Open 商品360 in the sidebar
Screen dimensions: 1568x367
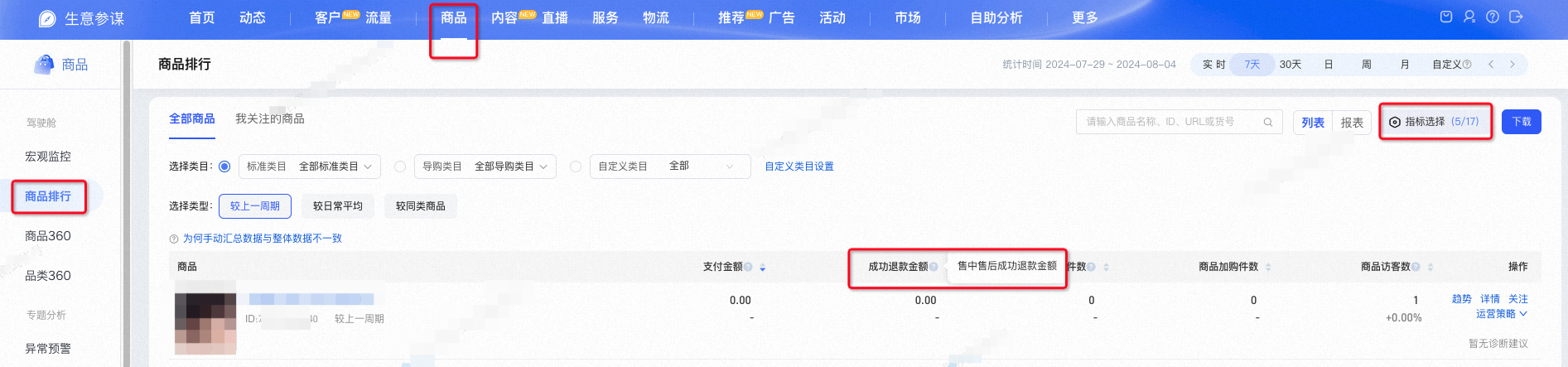click(x=48, y=236)
